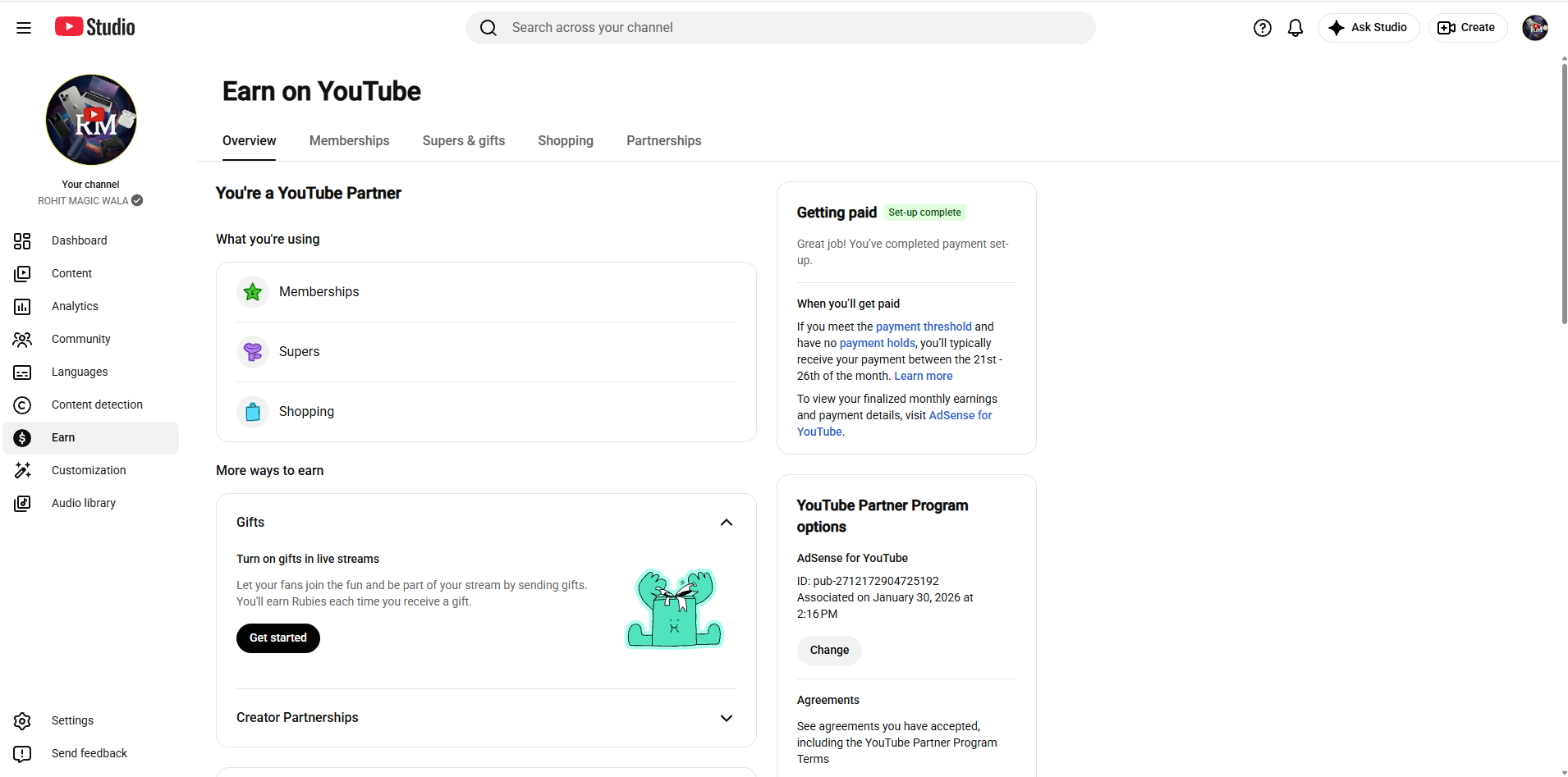Open the payment threshold link

pos(924,327)
